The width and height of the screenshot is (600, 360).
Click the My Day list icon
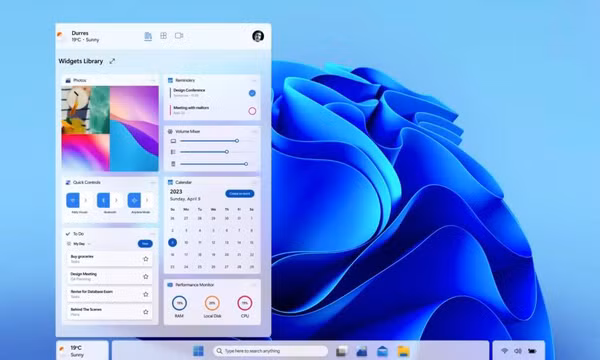(x=69, y=244)
